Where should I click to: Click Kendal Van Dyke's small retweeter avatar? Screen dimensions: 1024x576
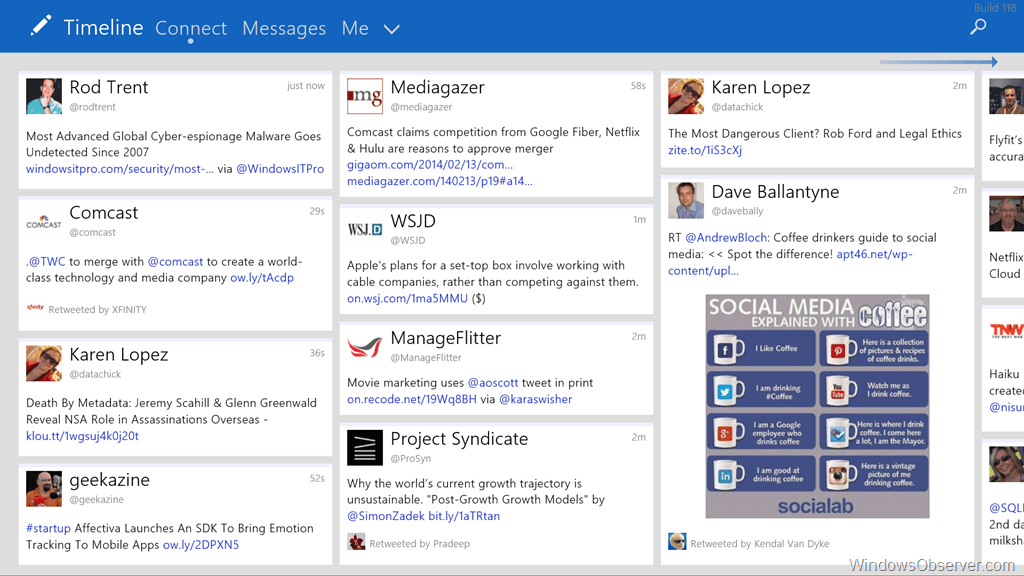pos(677,542)
